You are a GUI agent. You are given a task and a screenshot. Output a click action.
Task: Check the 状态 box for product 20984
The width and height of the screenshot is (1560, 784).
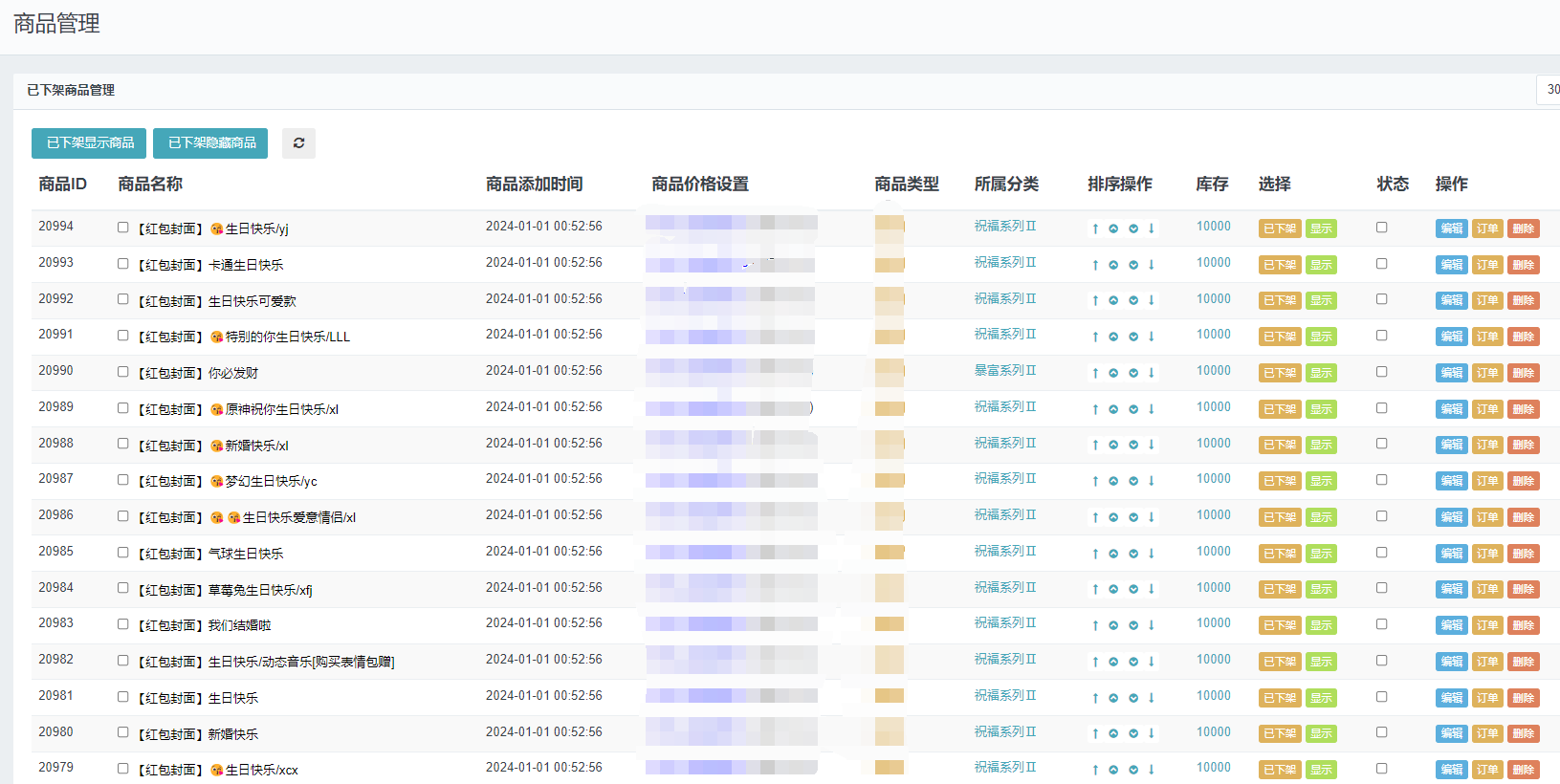pyautogui.click(x=1381, y=588)
